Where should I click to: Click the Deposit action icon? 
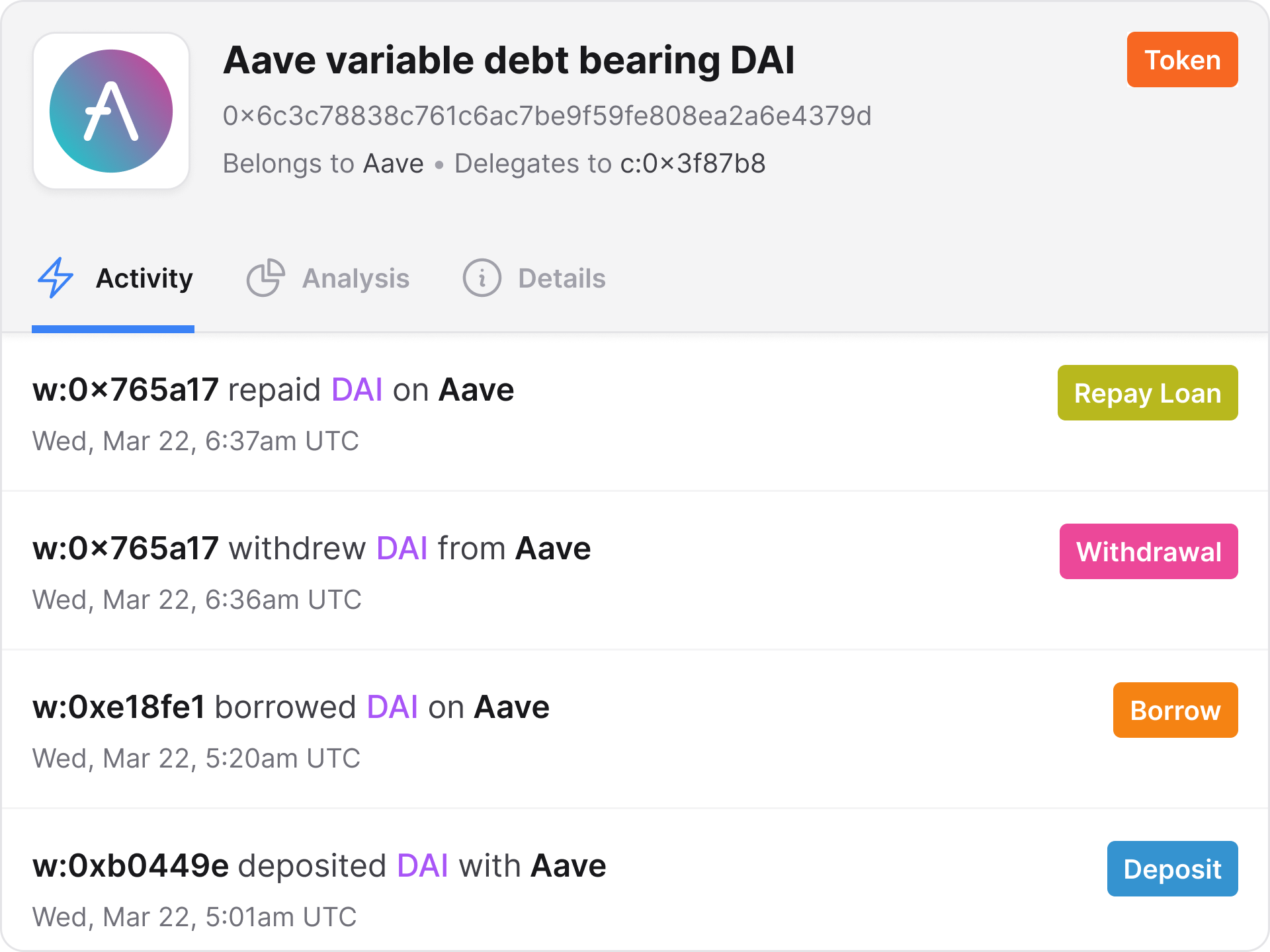1176,868
